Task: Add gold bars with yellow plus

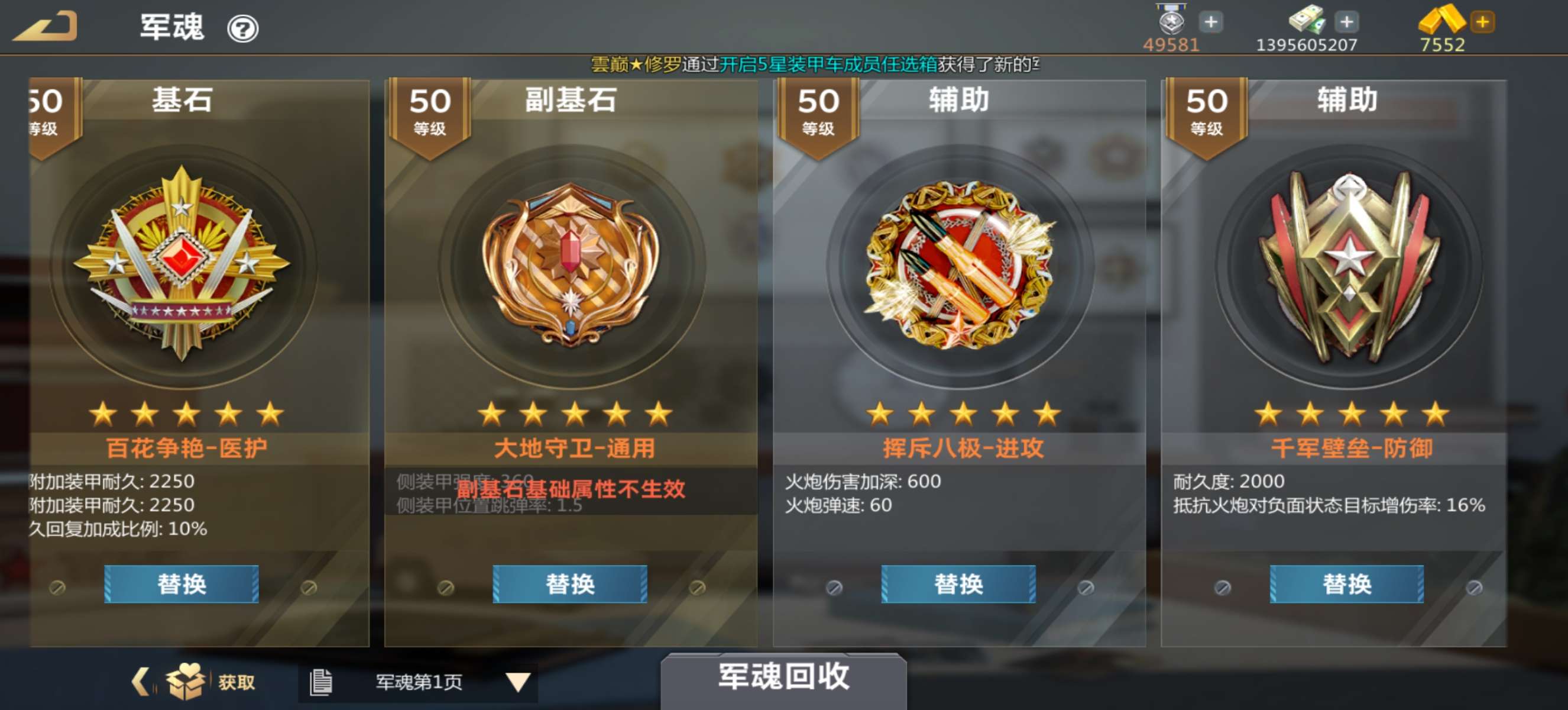Action: click(1483, 22)
